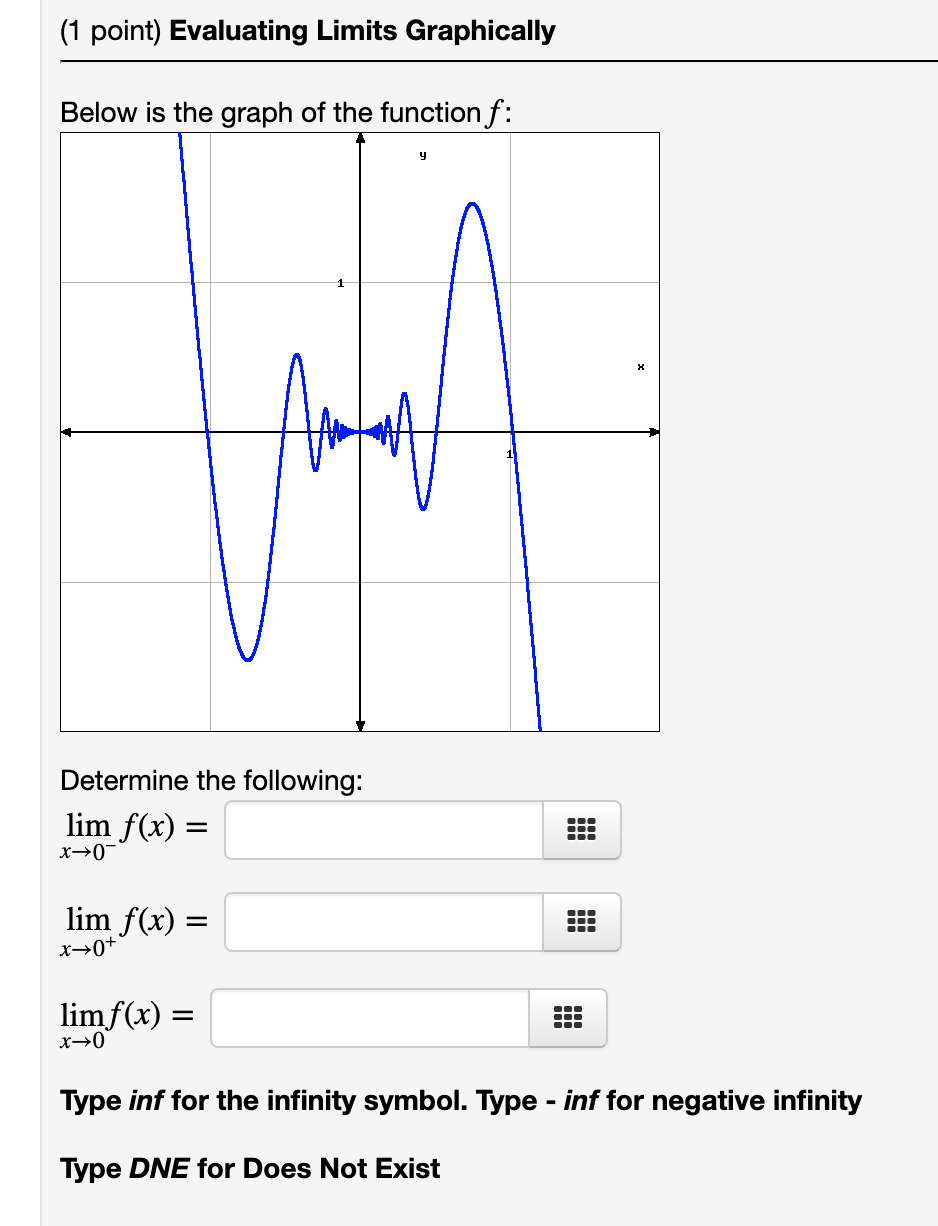
Task: Click the leftward arrow on the x-axis
Action: [66, 432]
